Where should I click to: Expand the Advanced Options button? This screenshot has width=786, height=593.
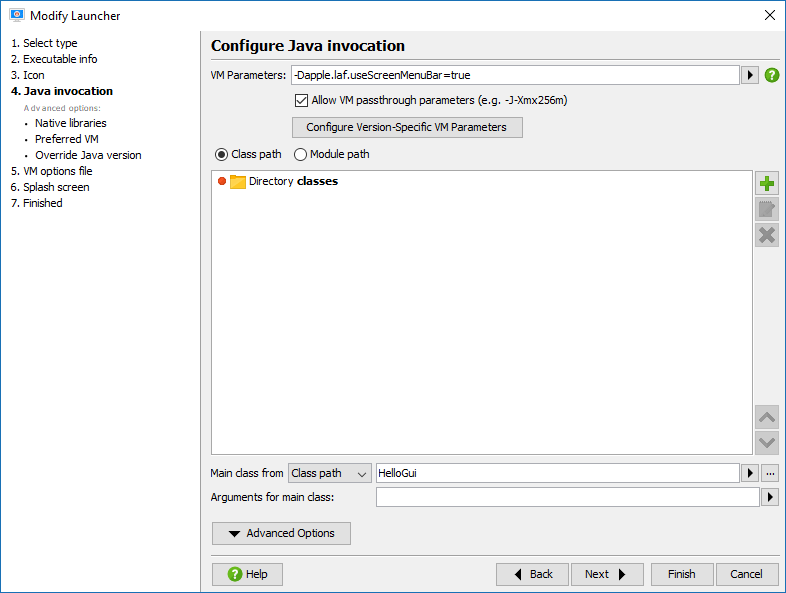point(281,533)
